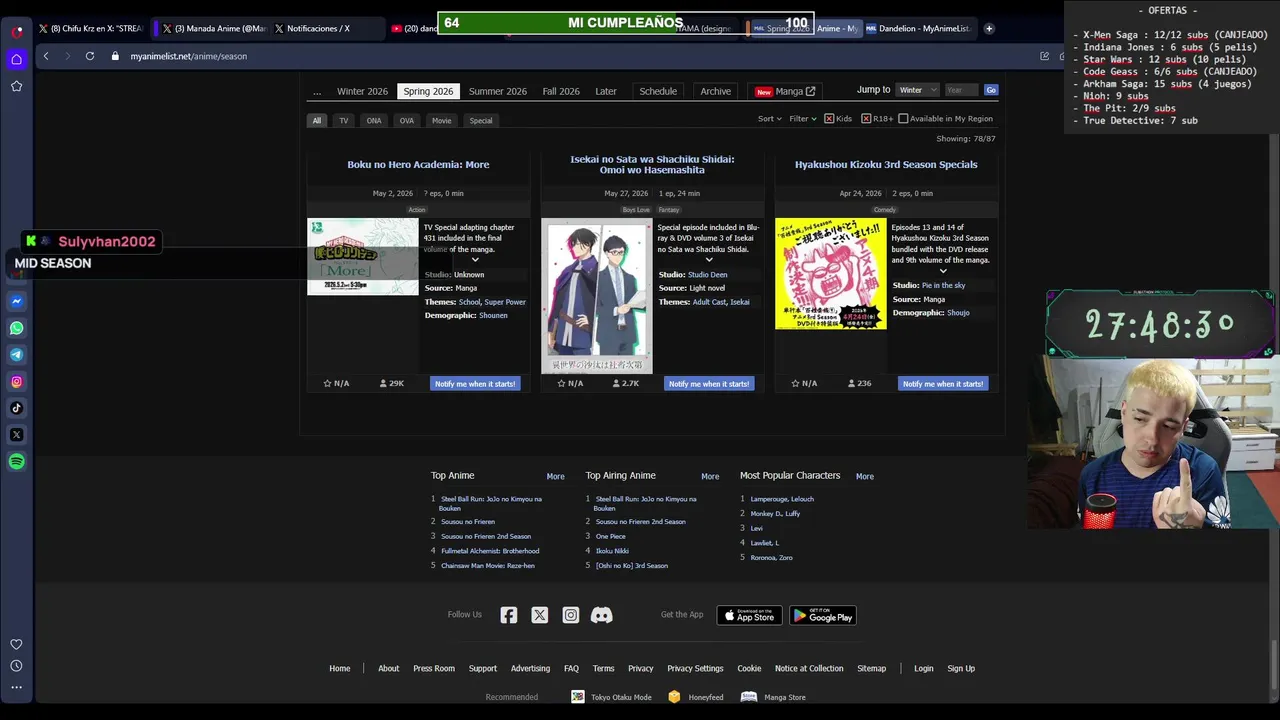Open the Jump to season Winter dropdown

tap(917, 90)
